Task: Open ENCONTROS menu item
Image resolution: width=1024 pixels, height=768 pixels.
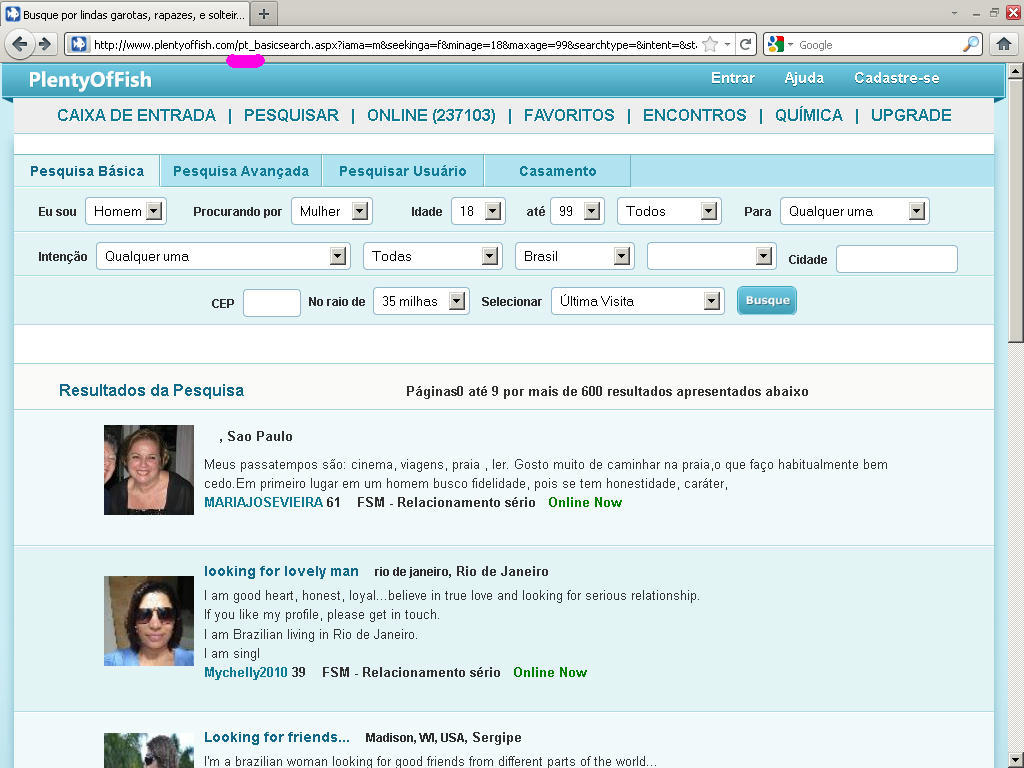Action: point(694,116)
